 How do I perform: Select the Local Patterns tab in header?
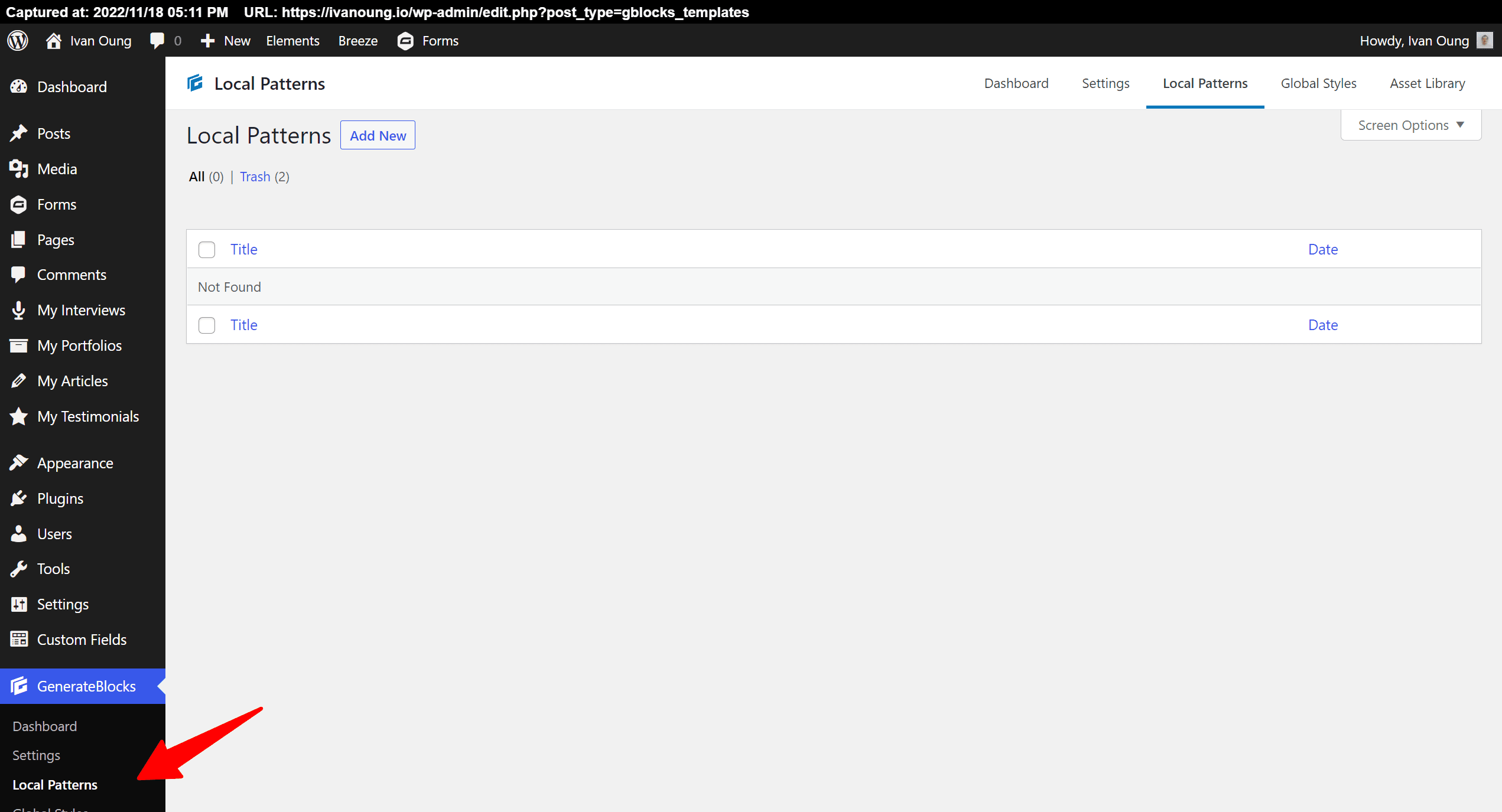tap(1205, 83)
